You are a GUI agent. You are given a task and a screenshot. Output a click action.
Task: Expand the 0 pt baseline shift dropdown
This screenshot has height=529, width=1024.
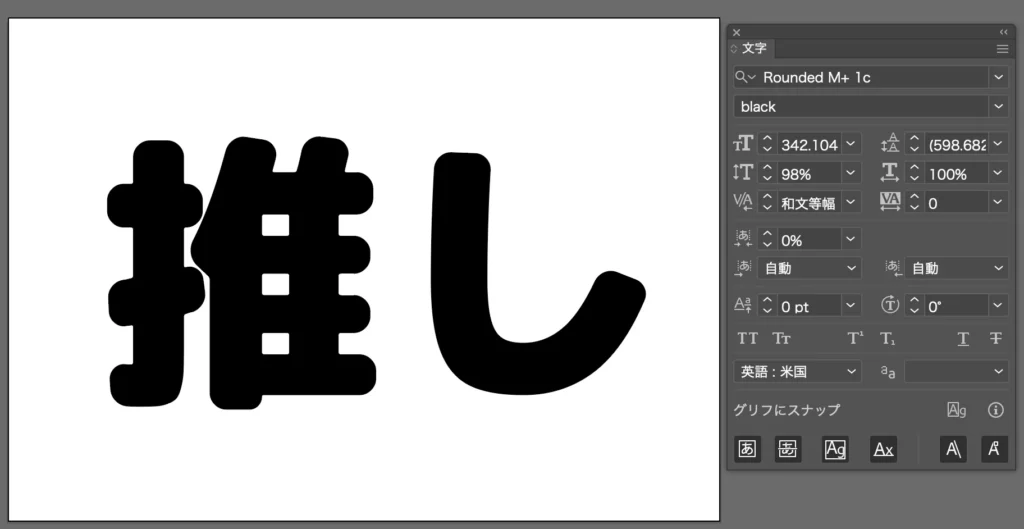(x=851, y=305)
